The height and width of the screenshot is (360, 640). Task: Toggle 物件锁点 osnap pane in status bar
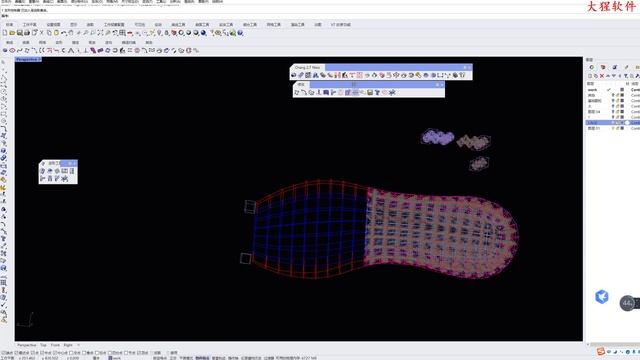(x=202, y=358)
